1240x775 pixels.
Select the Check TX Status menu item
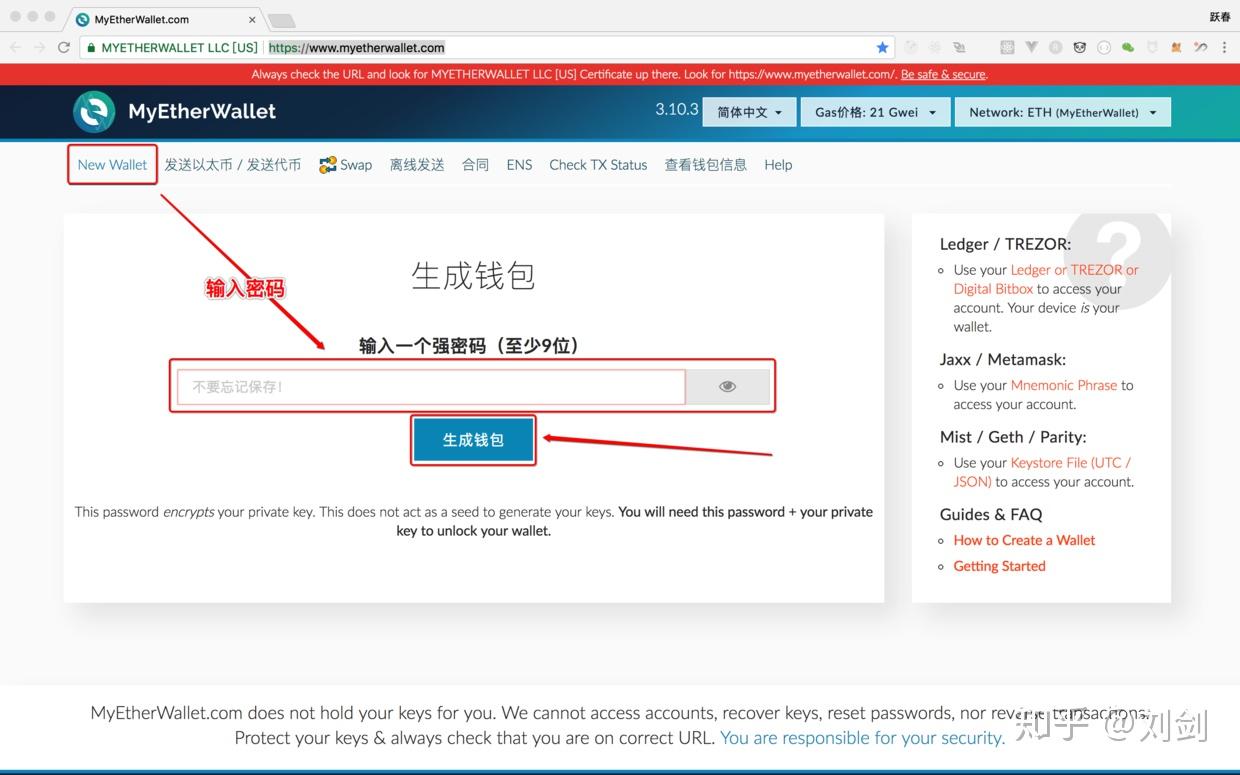598,164
